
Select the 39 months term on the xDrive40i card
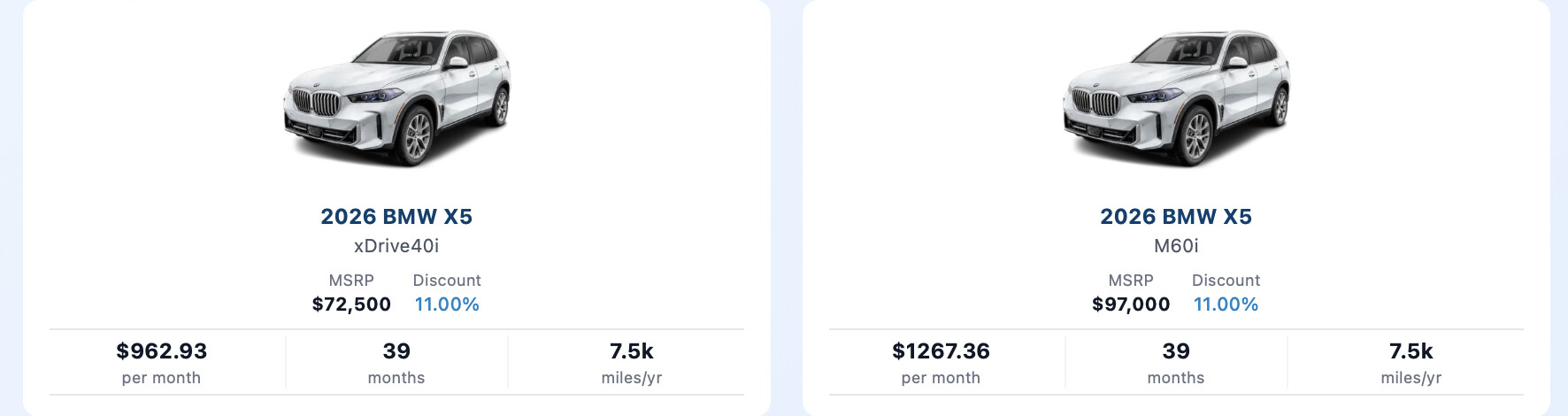point(396,351)
